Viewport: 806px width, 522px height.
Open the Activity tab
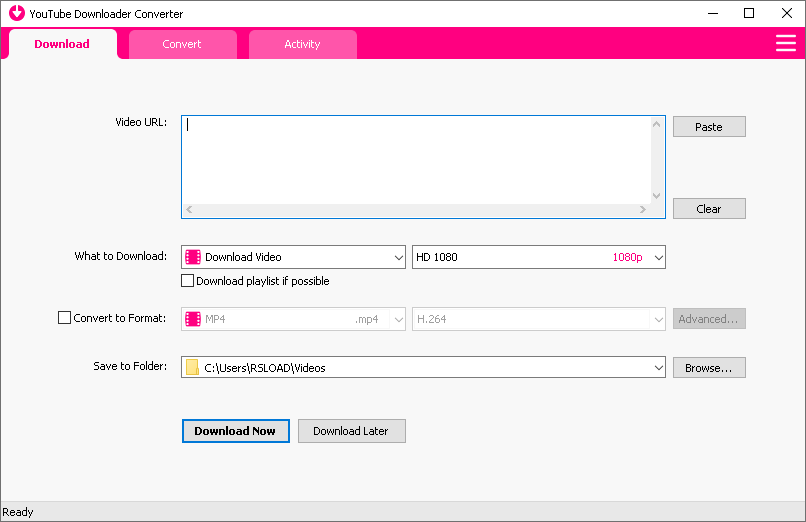[303, 44]
